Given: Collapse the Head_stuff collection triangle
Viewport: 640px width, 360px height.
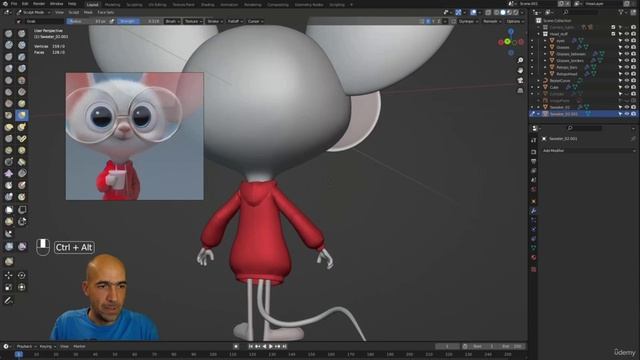Looking at the screenshot, I should (538, 34).
